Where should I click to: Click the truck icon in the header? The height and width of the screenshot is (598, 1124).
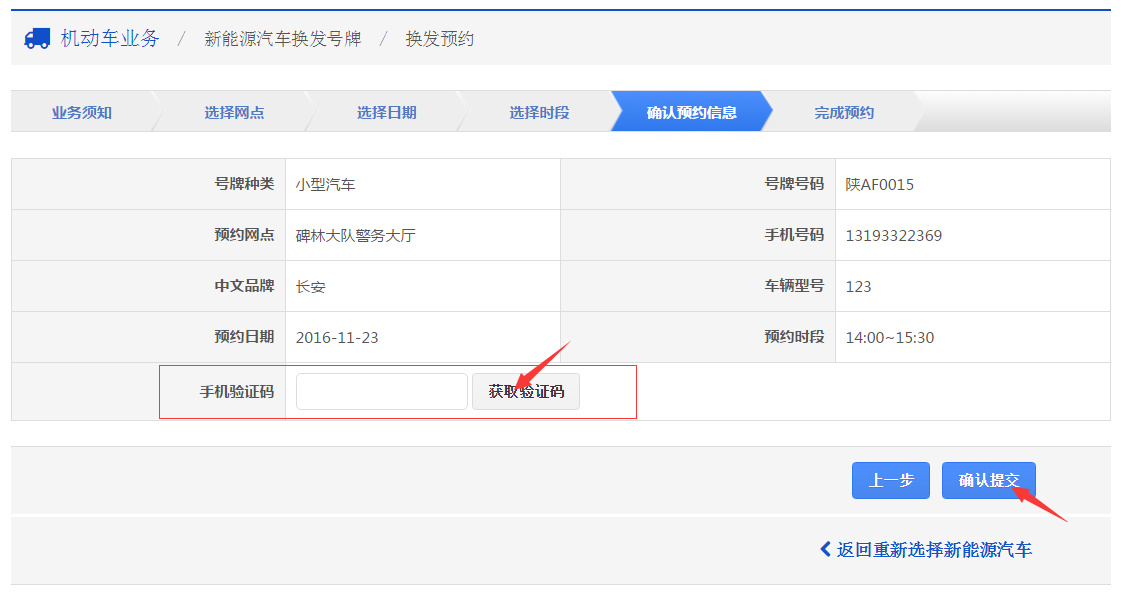coord(37,39)
